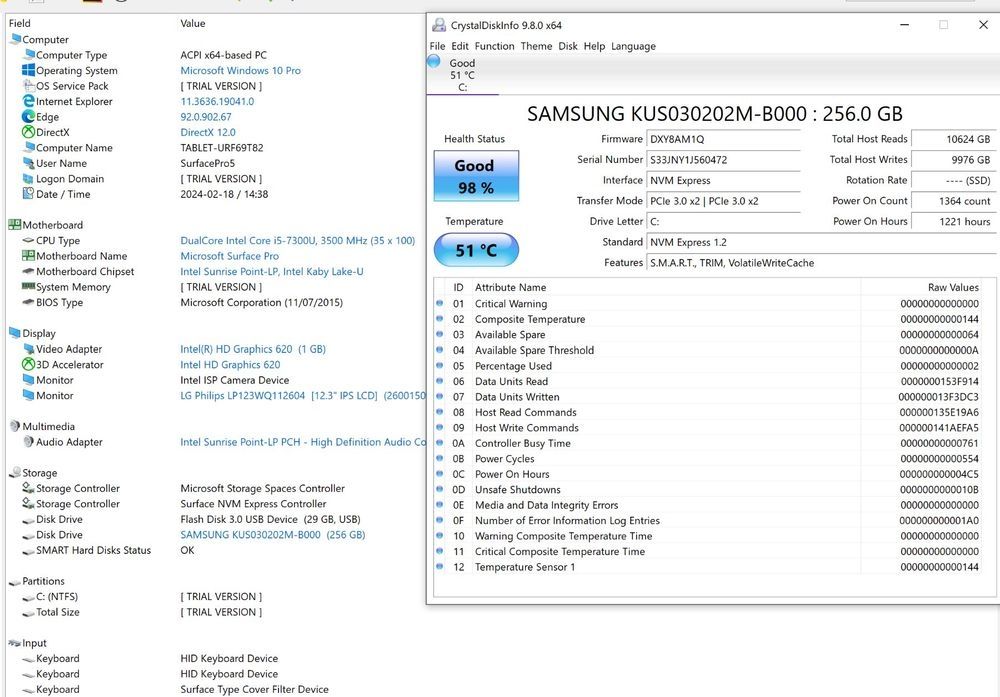Image resolution: width=1000 pixels, height=697 pixels.
Task: Select the Percentage Used status dot
Action: (x=439, y=365)
